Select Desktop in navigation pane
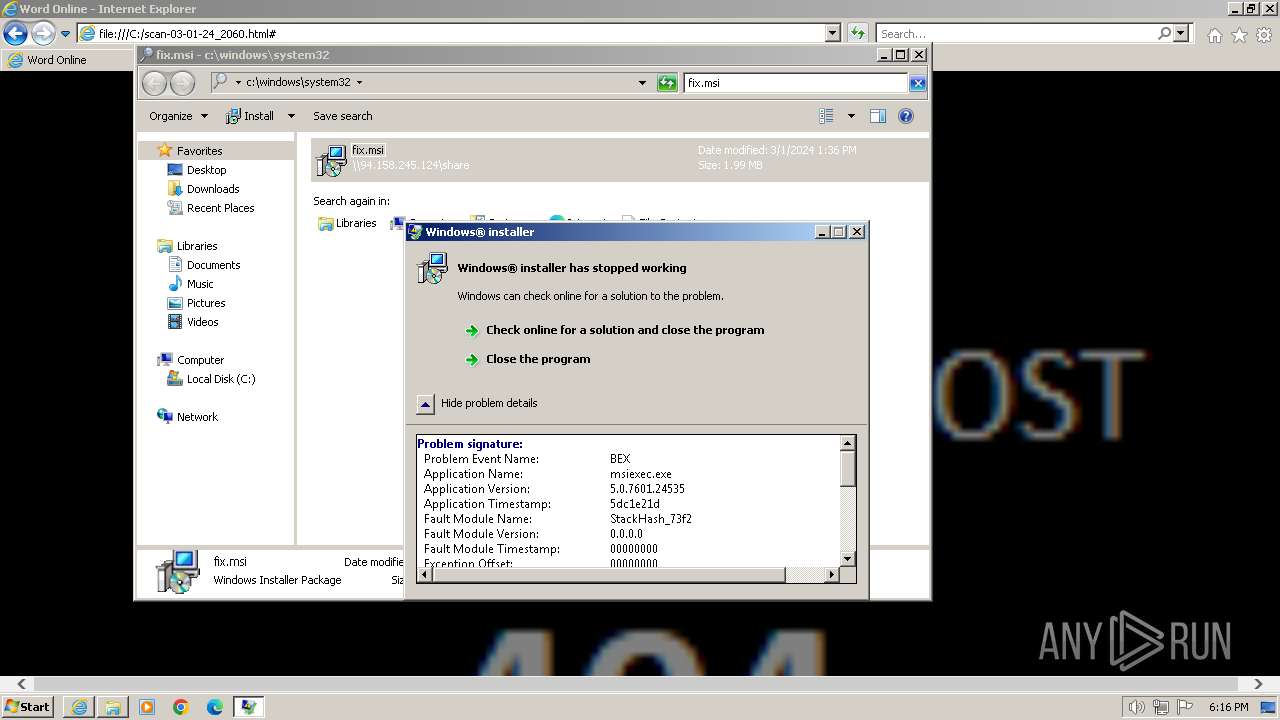Screen dimensions: 1280x720 tap(206, 170)
